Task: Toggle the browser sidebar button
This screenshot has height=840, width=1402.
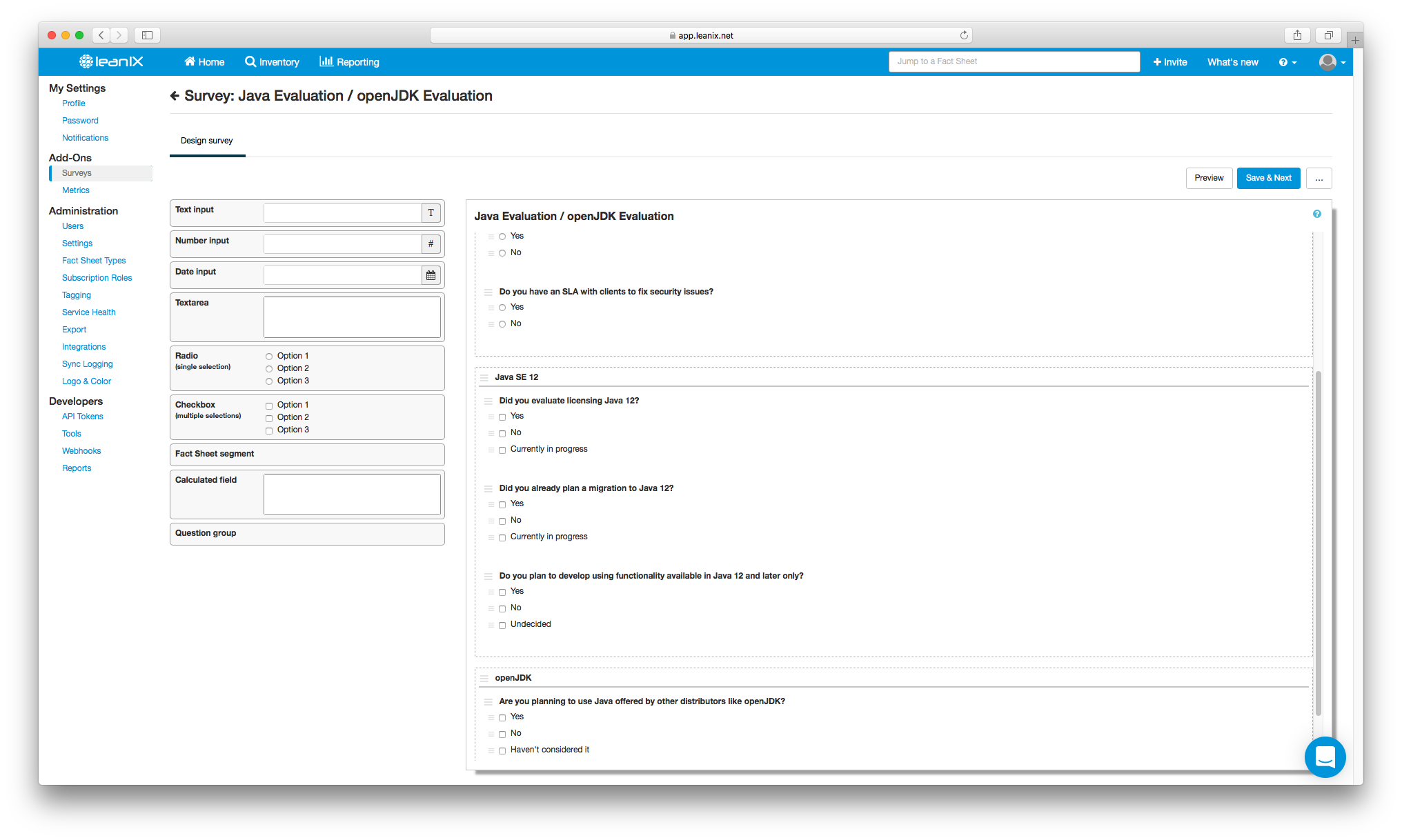Action: click(x=147, y=35)
